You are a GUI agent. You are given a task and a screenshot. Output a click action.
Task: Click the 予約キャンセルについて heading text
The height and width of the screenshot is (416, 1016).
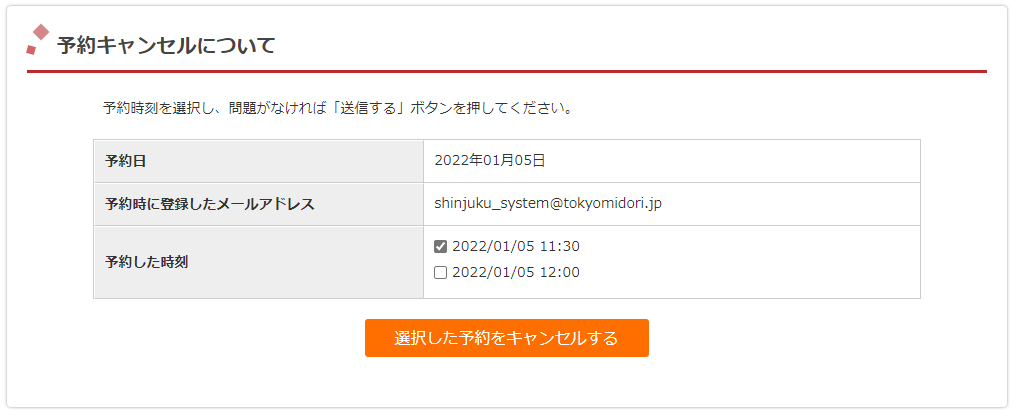coord(167,46)
